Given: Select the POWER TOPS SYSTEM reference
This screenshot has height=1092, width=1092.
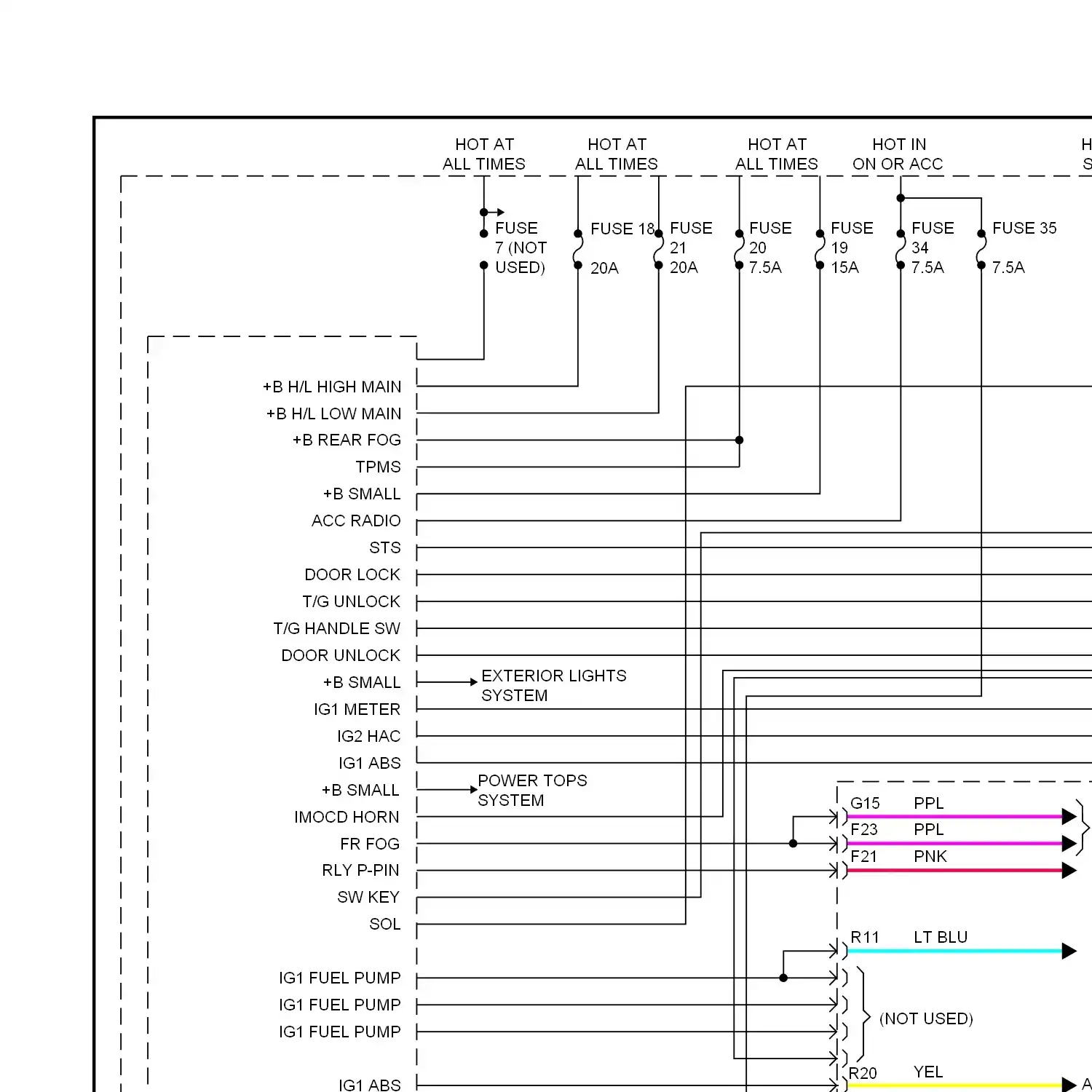Looking at the screenshot, I should point(532,791).
